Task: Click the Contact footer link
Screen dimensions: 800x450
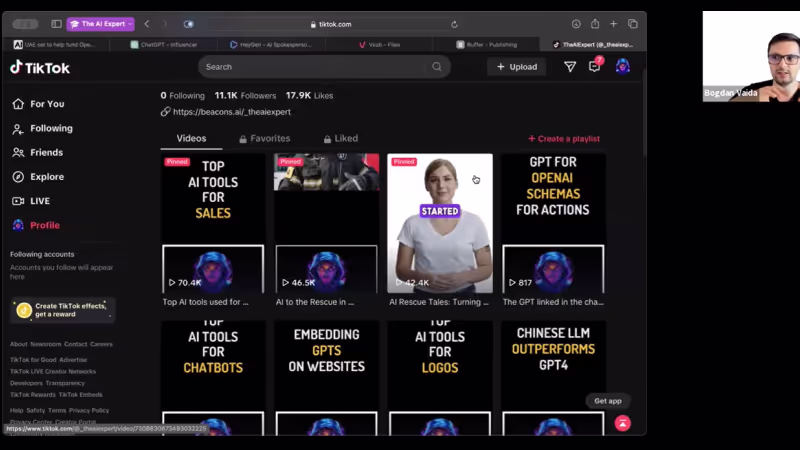Action: click(76, 344)
